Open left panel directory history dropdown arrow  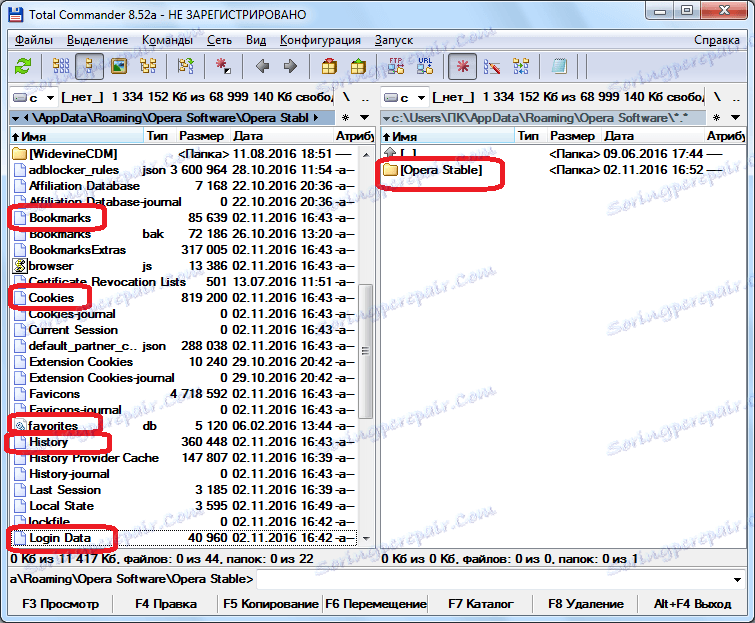pyautogui.click(x=364, y=117)
